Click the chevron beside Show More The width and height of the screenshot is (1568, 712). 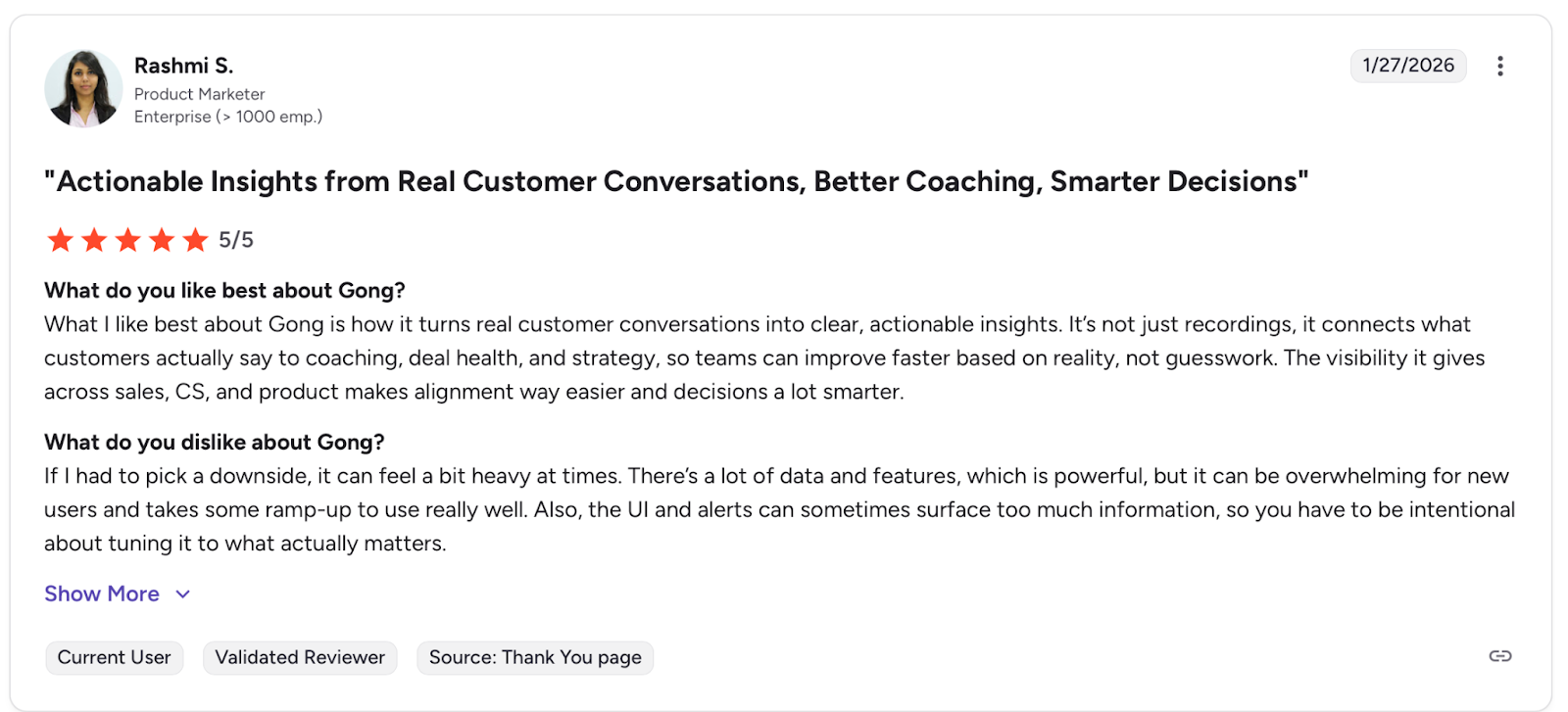pos(183,594)
